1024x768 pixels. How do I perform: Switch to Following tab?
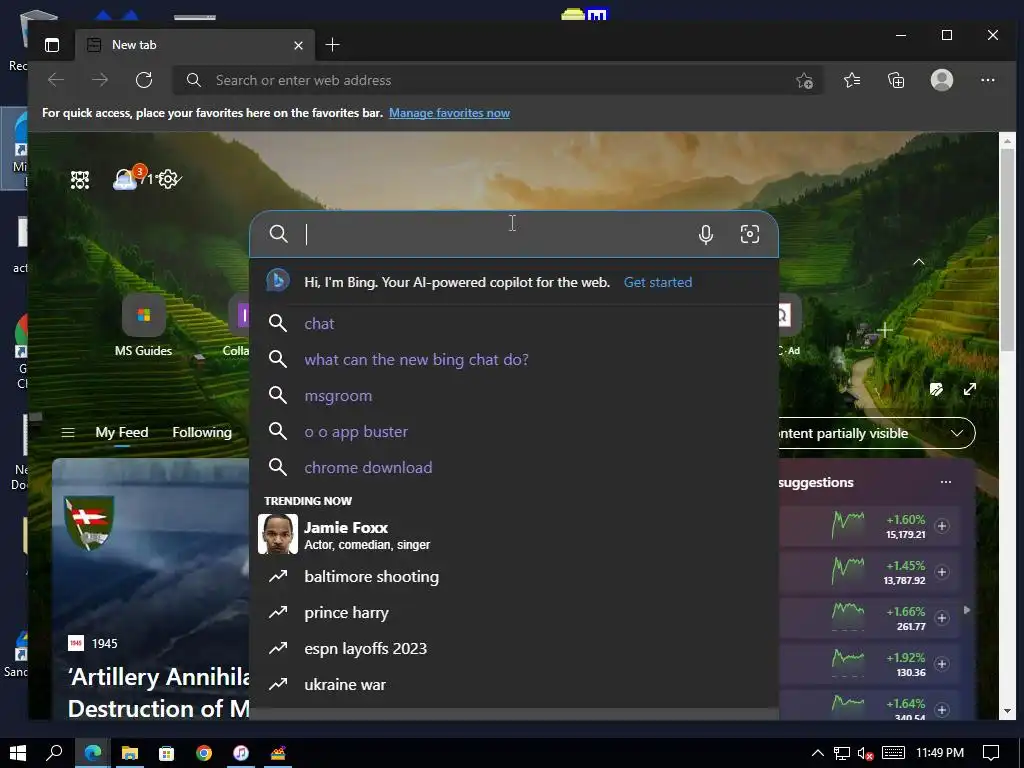202,432
